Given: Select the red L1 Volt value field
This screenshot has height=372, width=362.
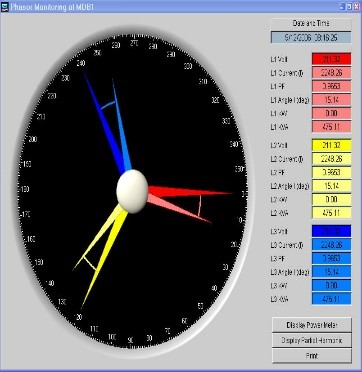Looking at the screenshot, I should point(331,59).
